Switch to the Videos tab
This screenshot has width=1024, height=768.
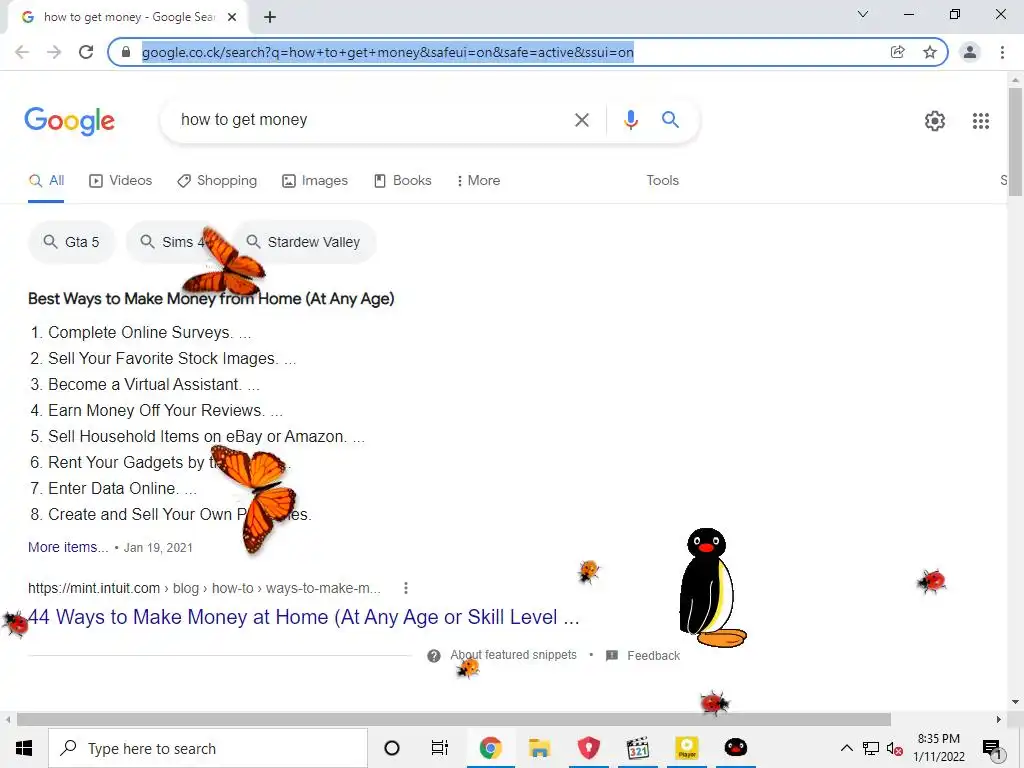121,181
